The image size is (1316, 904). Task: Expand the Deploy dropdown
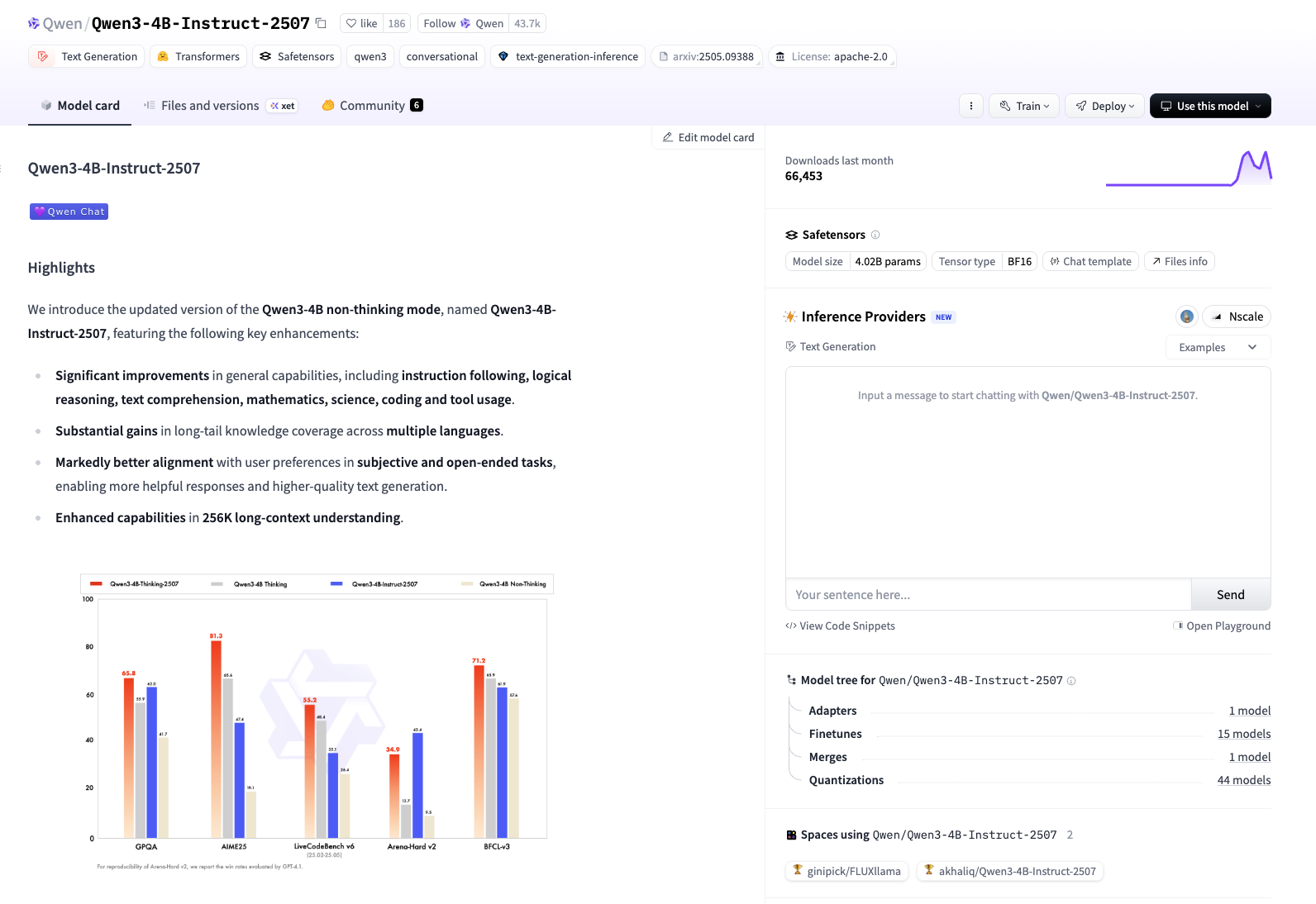click(x=1105, y=106)
